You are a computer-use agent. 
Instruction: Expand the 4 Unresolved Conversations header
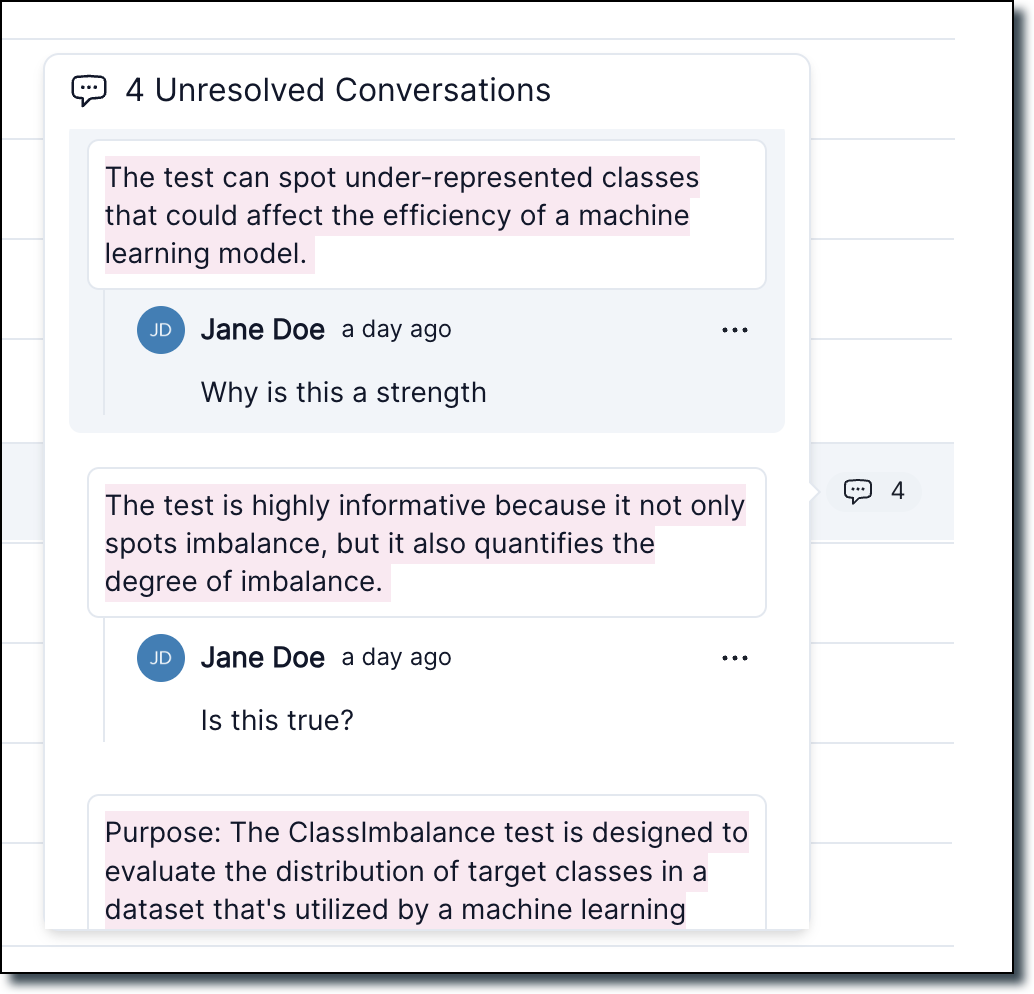coord(337,90)
